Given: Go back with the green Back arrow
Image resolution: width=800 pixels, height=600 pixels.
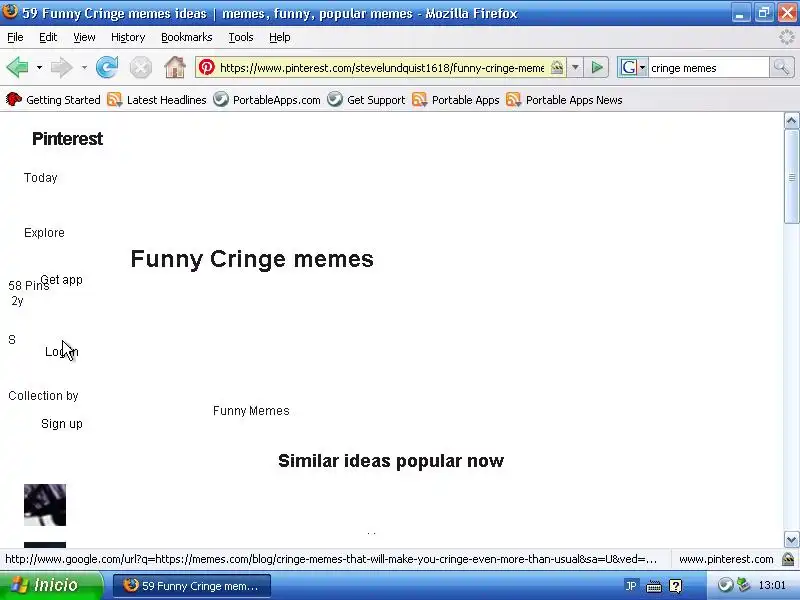Looking at the screenshot, I should [x=17, y=67].
